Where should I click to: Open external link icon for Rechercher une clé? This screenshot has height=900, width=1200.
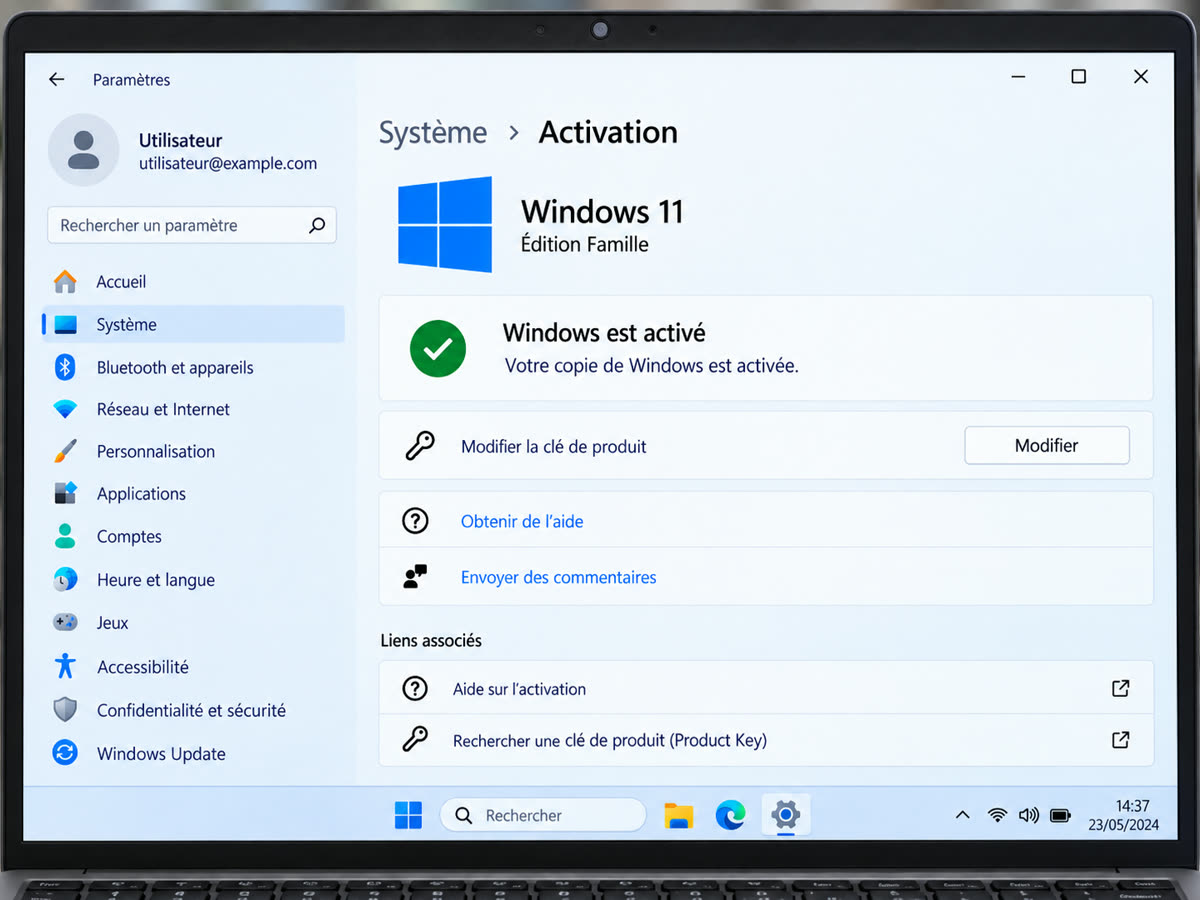[1121, 740]
